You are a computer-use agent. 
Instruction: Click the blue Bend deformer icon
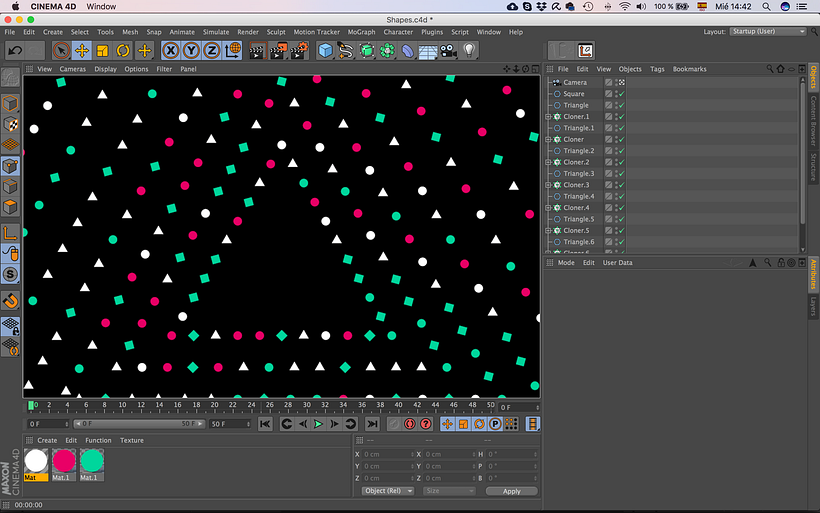pos(407,51)
